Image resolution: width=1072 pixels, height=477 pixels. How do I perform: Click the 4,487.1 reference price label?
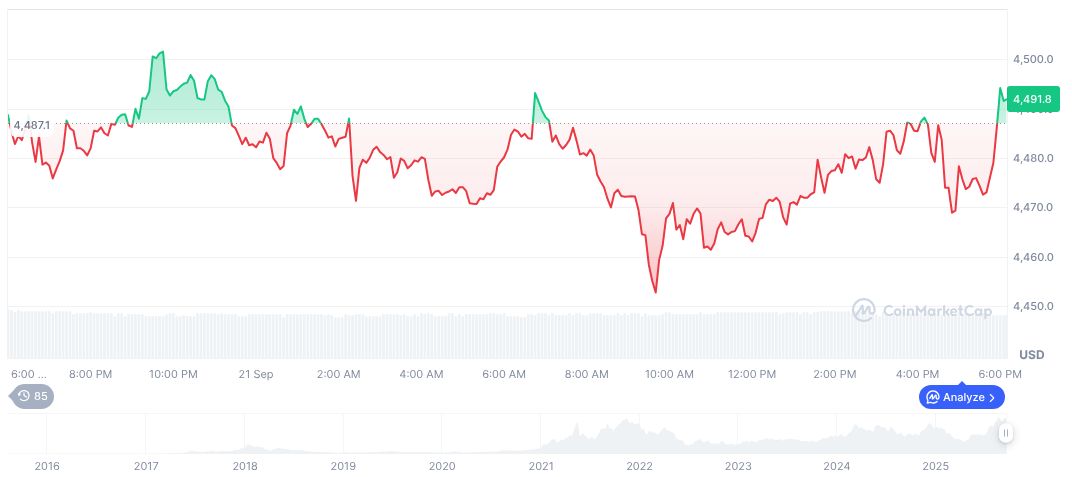[31, 125]
